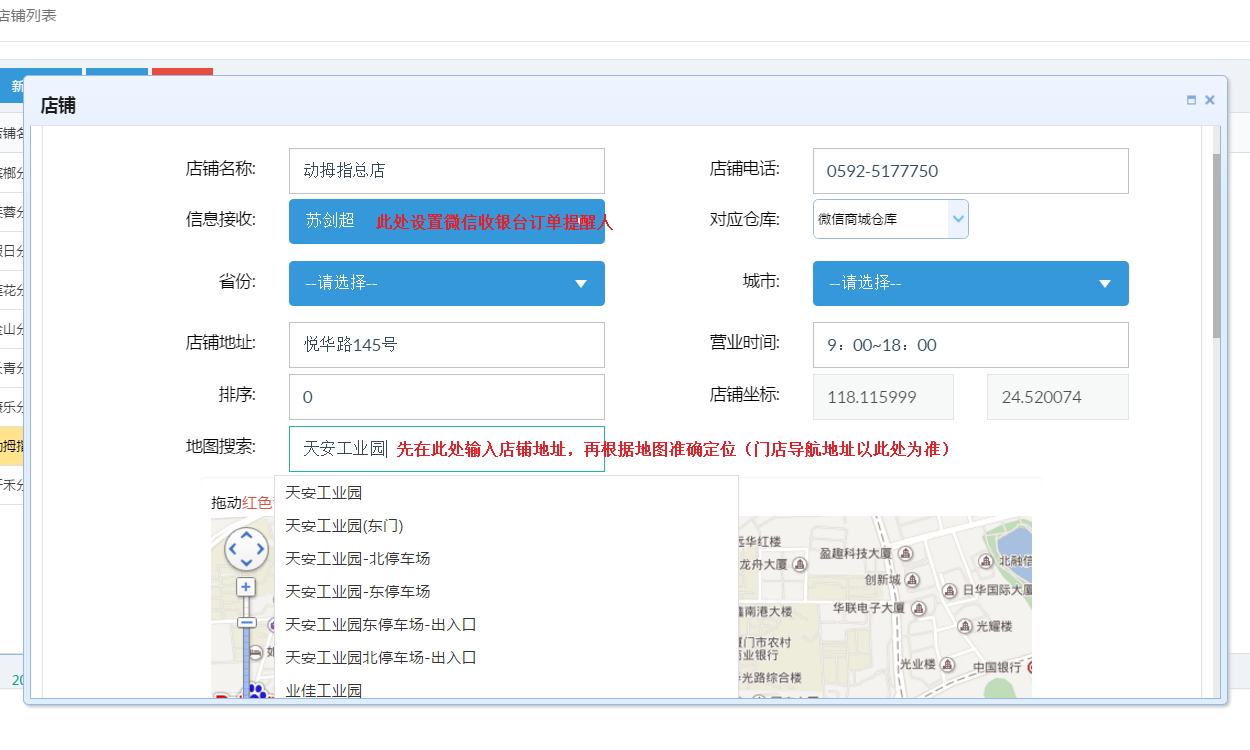Screen dimensions: 1250x750
Task: Click the 地图搜索 map search box
Action: click(x=446, y=449)
